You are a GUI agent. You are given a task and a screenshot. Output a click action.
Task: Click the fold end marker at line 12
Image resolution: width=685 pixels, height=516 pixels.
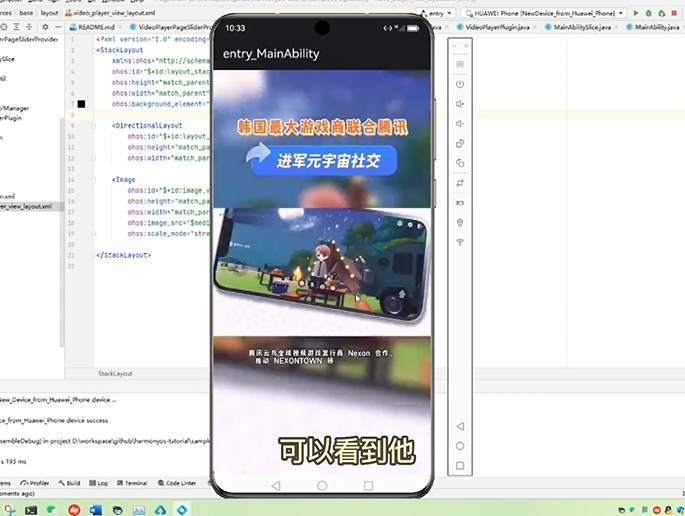(x=93, y=158)
